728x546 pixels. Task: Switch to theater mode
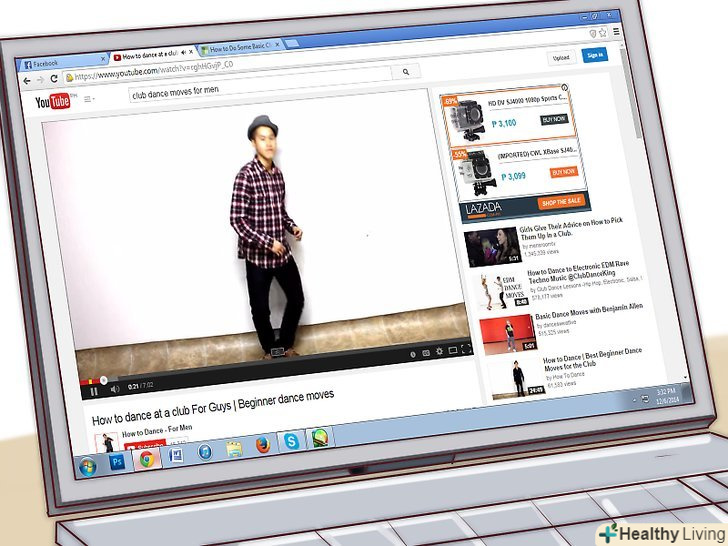pyautogui.click(x=453, y=350)
